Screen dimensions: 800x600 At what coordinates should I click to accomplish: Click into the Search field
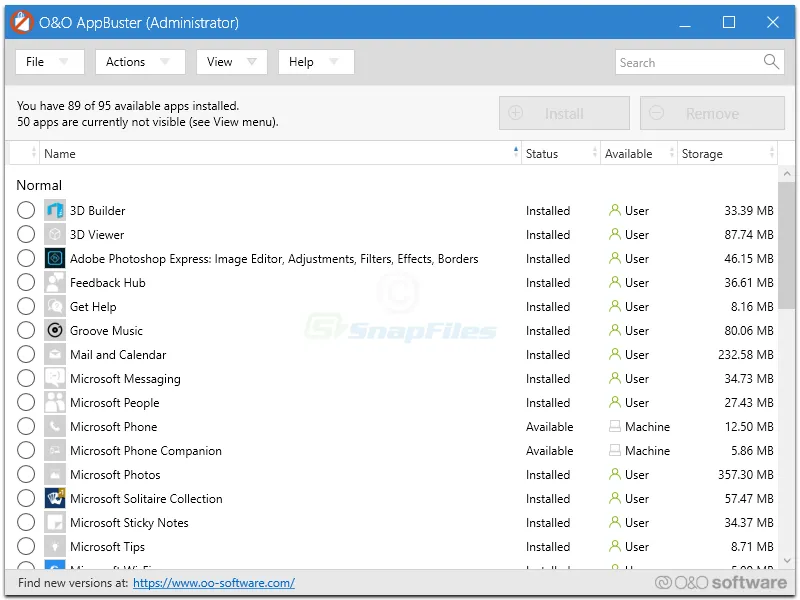(687, 62)
